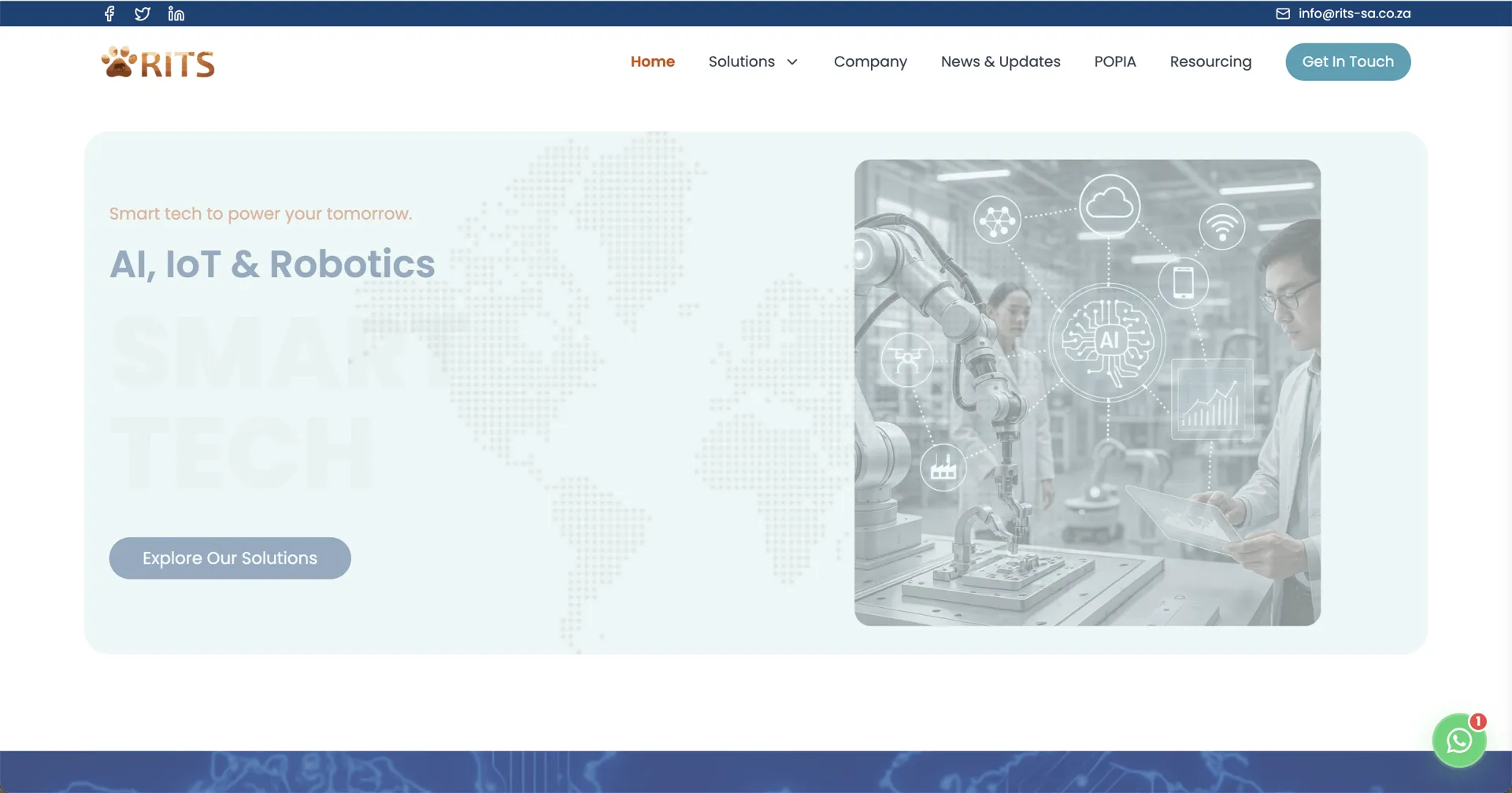Click the cloud icon in hero image
Screen dimensions: 1512x793
[1109, 205]
